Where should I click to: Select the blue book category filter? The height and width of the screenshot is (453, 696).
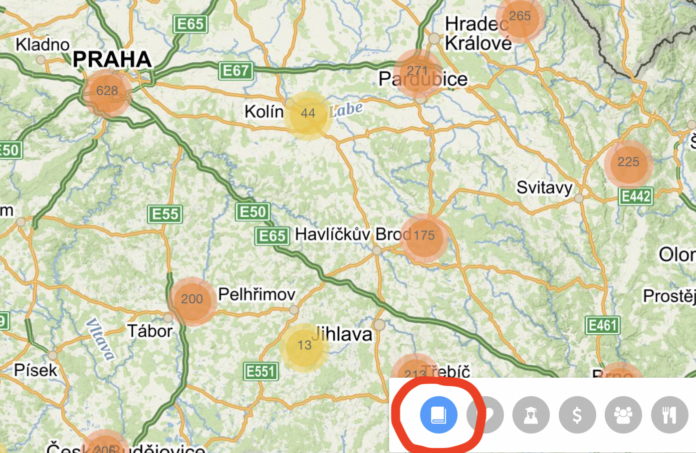click(439, 415)
